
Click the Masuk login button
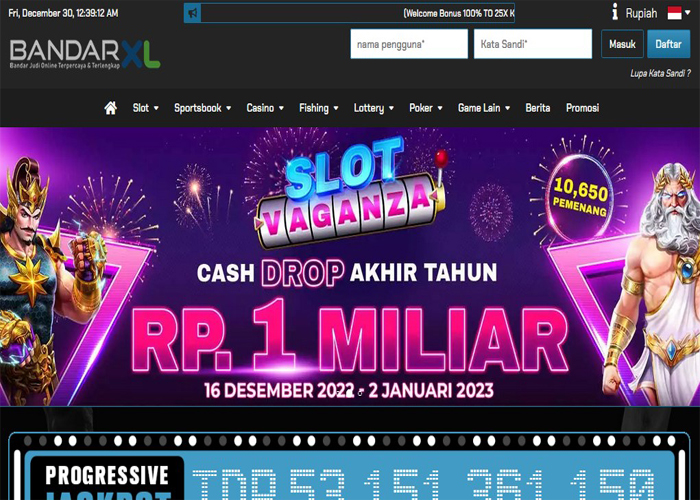[622, 44]
